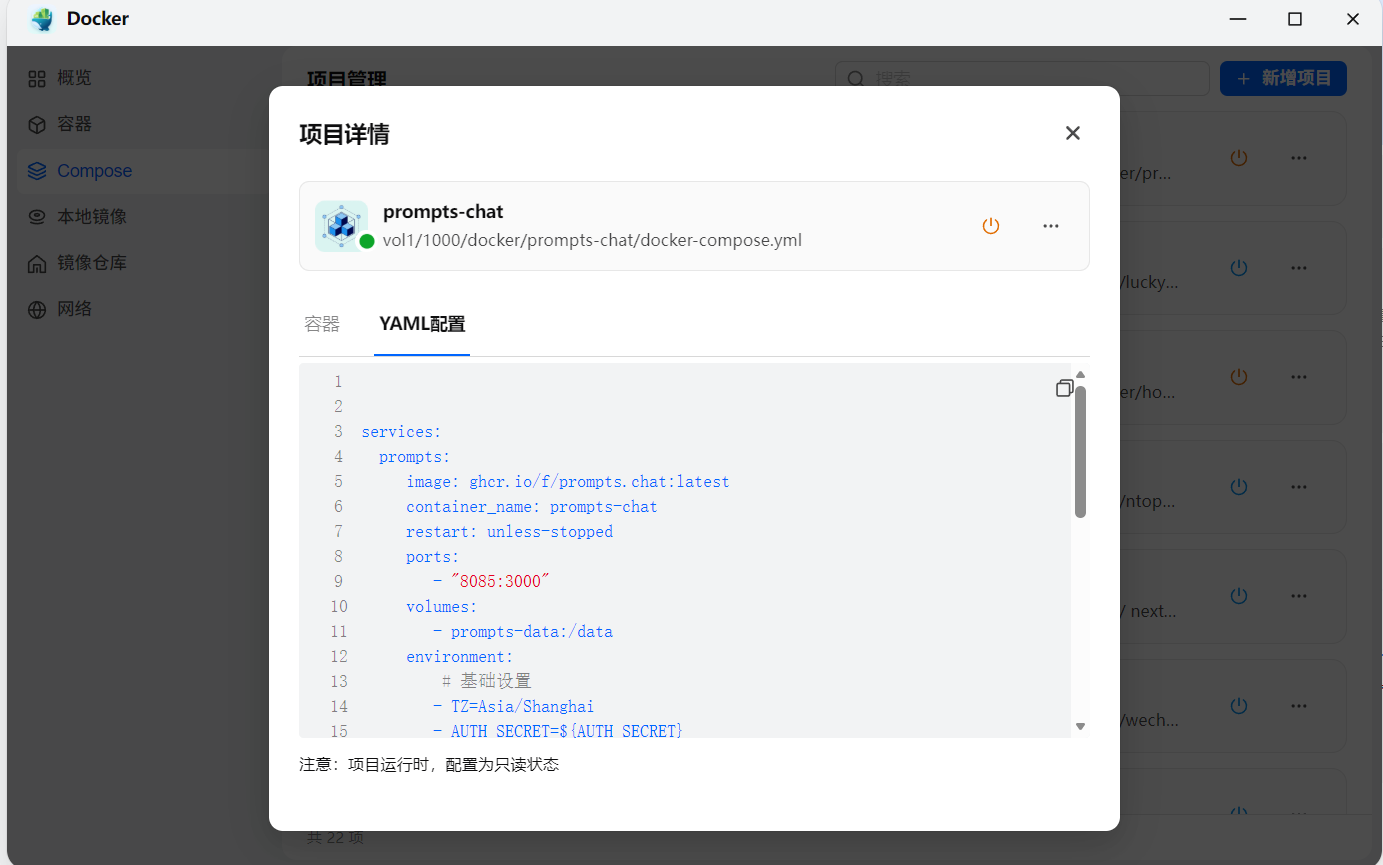This screenshot has height=865, width=1383.
Task: Copy the YAML config with the copy icon
Action: pos(1065,388)
